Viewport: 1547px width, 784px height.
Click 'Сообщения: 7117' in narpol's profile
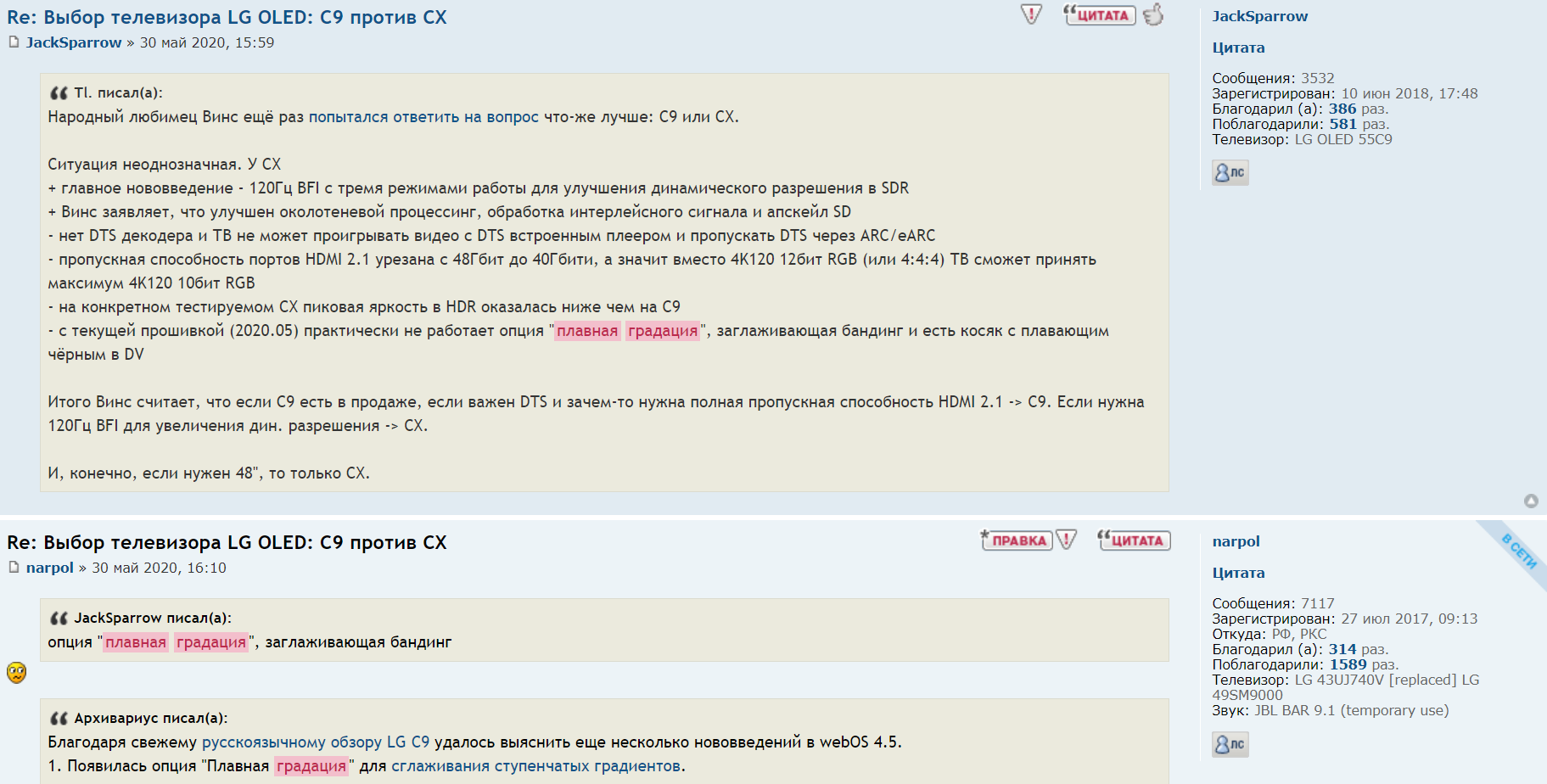tap(1273, 603)
